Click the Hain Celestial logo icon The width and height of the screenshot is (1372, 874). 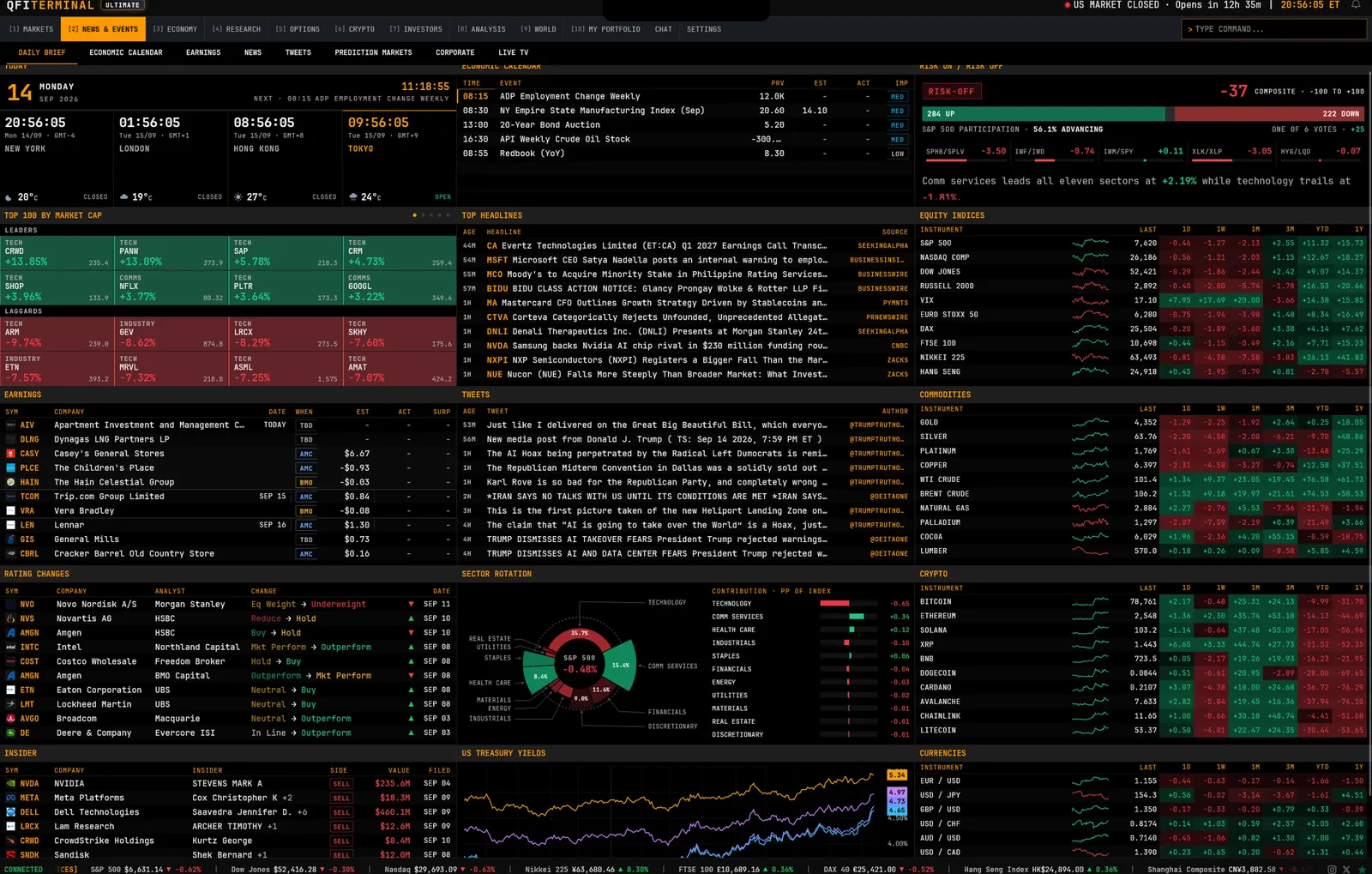[10, 482]
